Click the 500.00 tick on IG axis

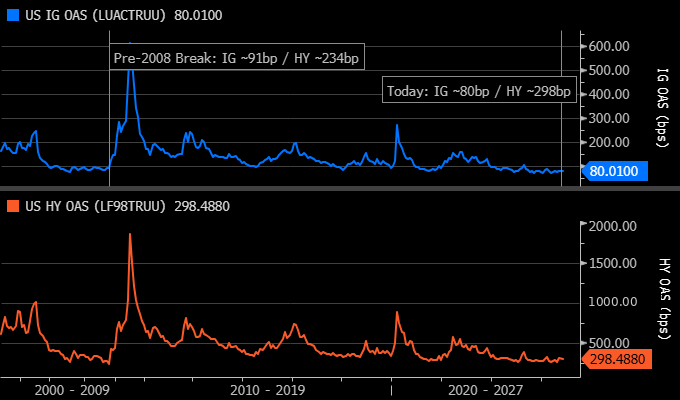609,70
